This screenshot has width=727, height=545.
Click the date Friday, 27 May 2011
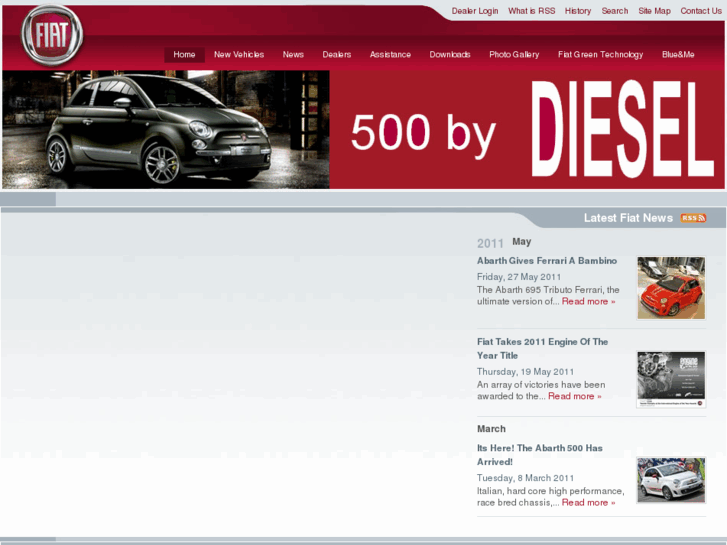click(519, 277)
